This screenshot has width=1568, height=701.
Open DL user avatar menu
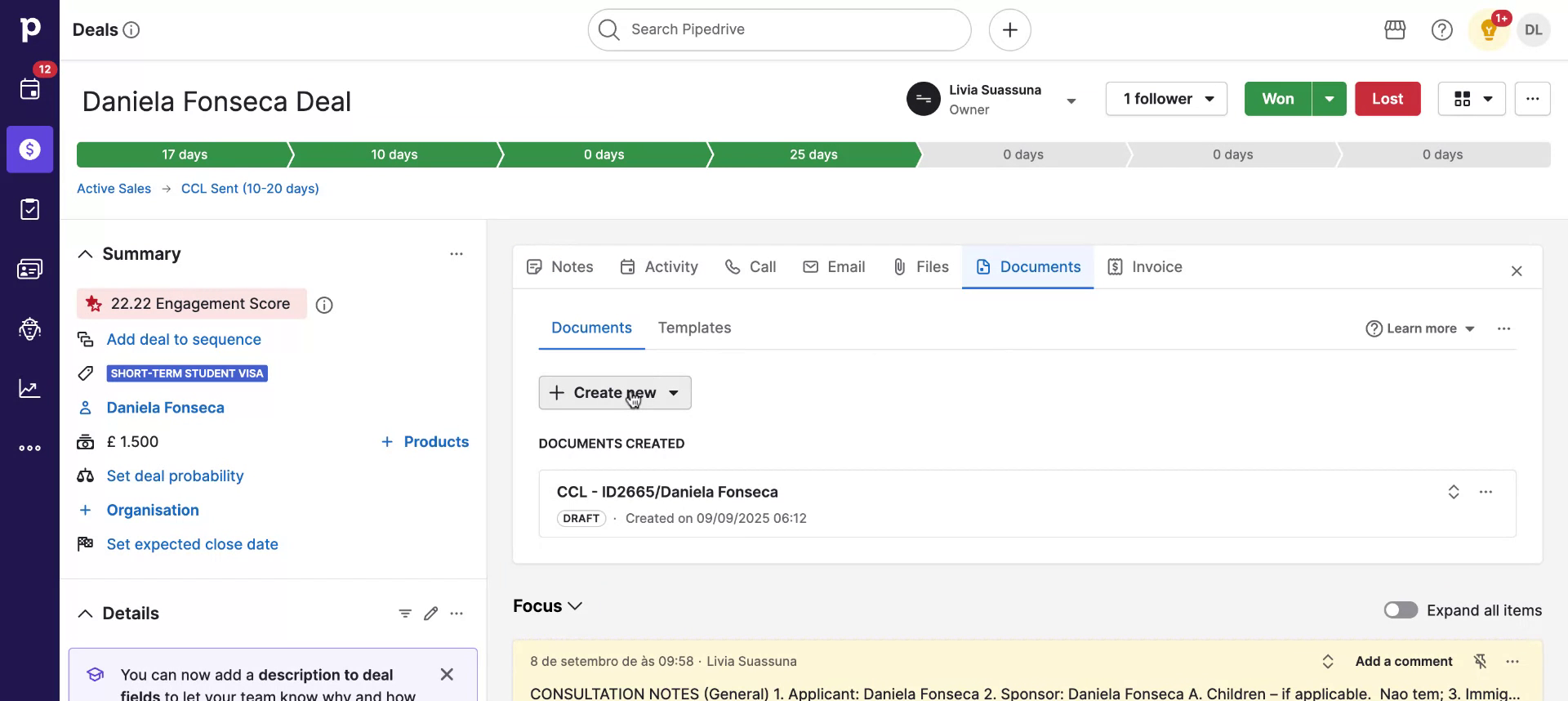point(1533,30)
